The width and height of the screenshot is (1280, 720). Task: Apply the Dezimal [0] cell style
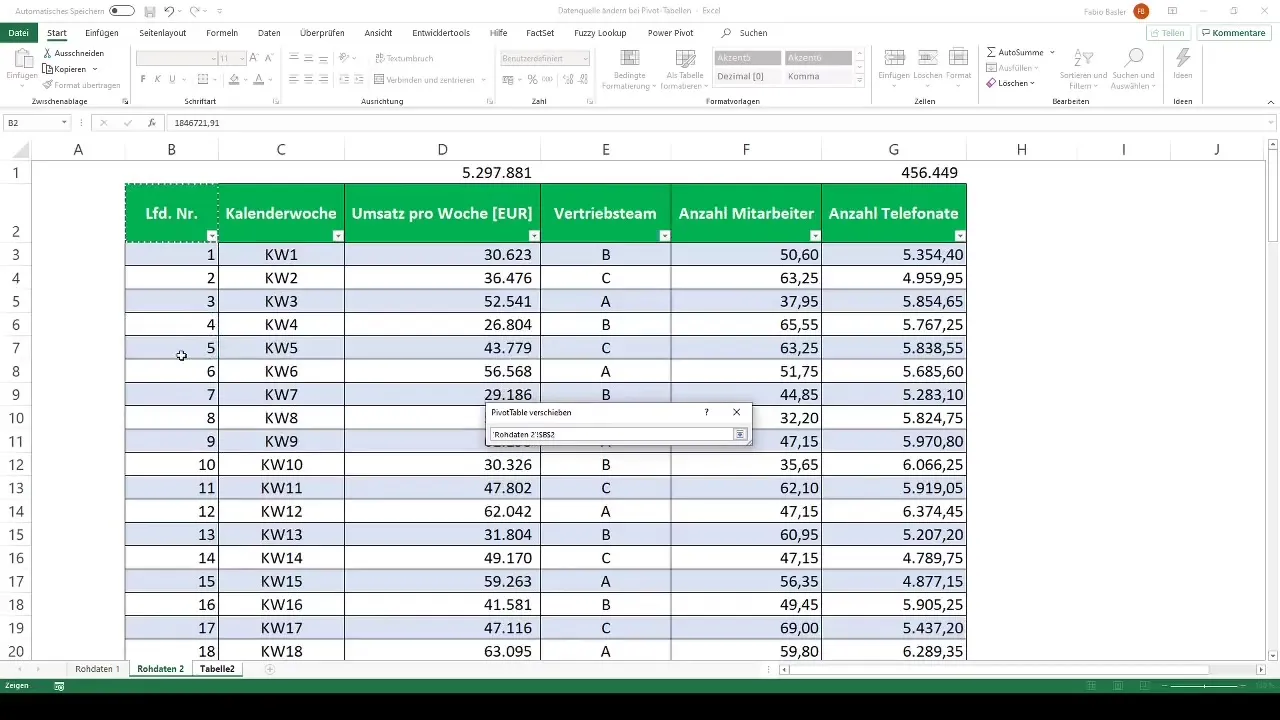click(x=748, y=76)
